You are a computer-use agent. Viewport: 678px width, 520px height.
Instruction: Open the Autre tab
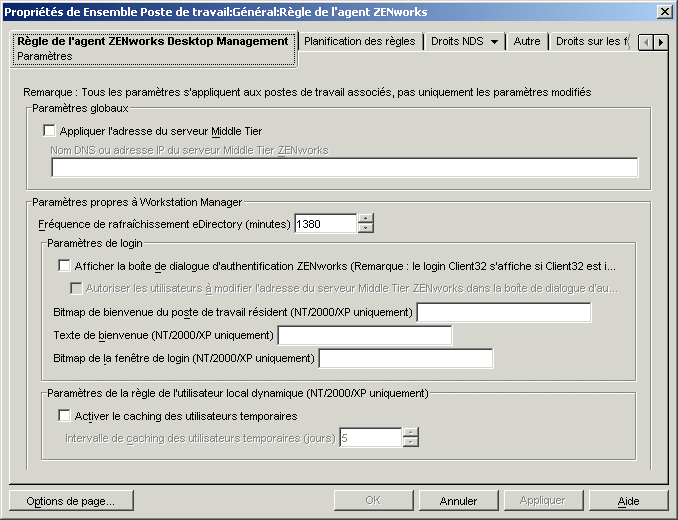pos(527,41)
